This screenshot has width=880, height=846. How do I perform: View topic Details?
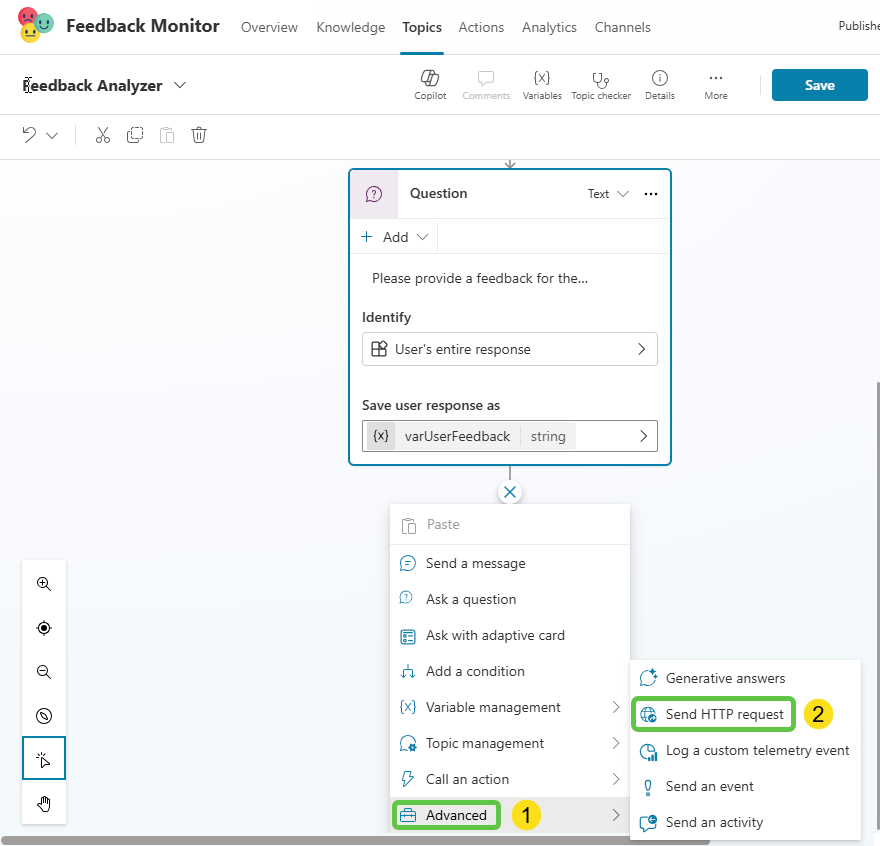pos(659,84)
